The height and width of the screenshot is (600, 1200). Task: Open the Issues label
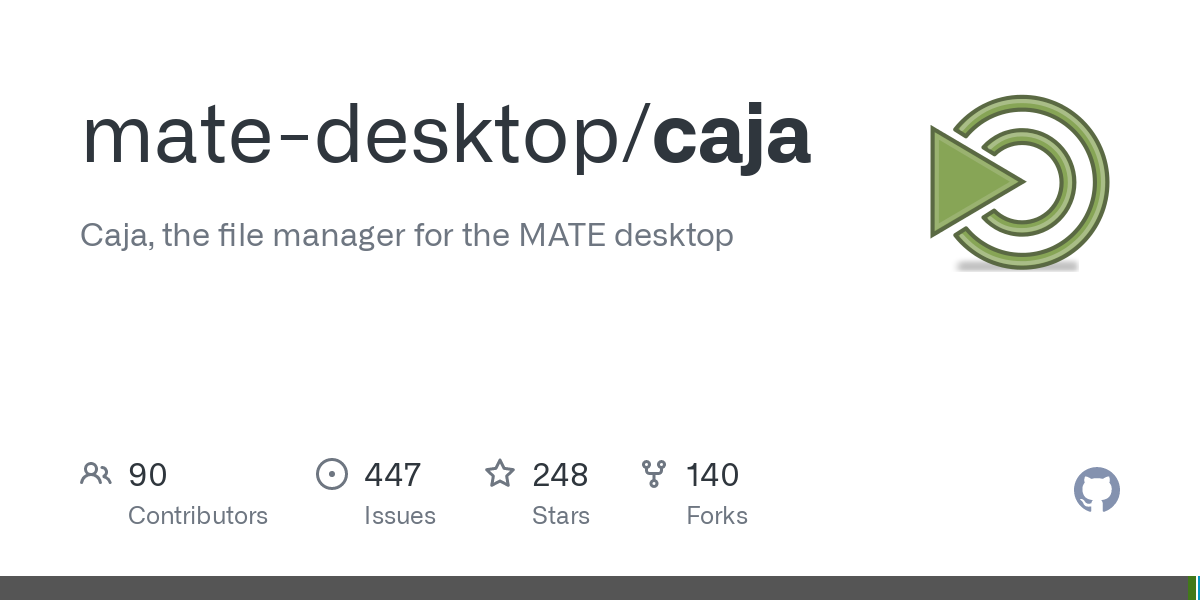coord(400,516)
